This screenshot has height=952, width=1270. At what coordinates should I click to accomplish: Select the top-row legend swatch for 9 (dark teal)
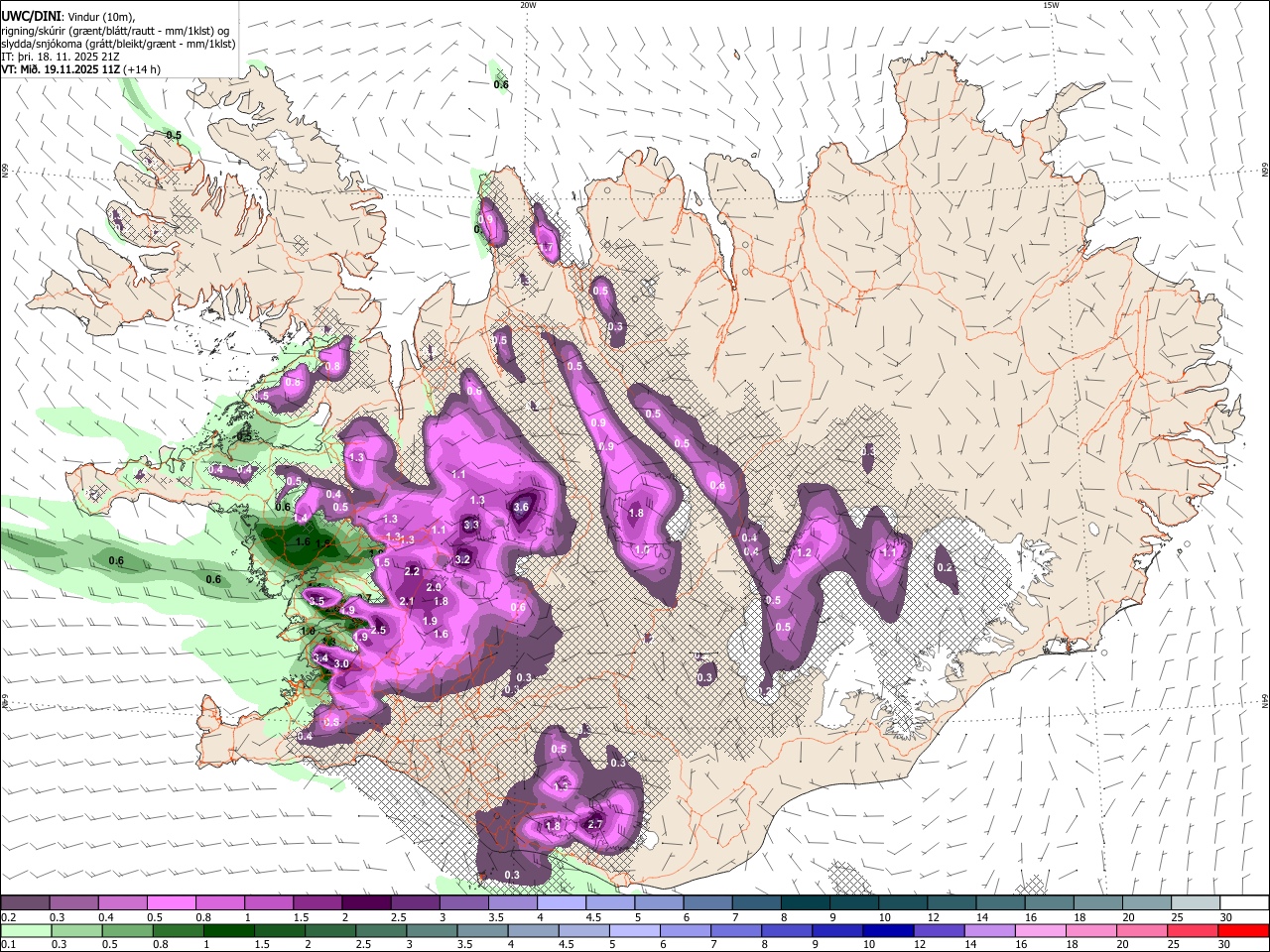coord(854,902)
